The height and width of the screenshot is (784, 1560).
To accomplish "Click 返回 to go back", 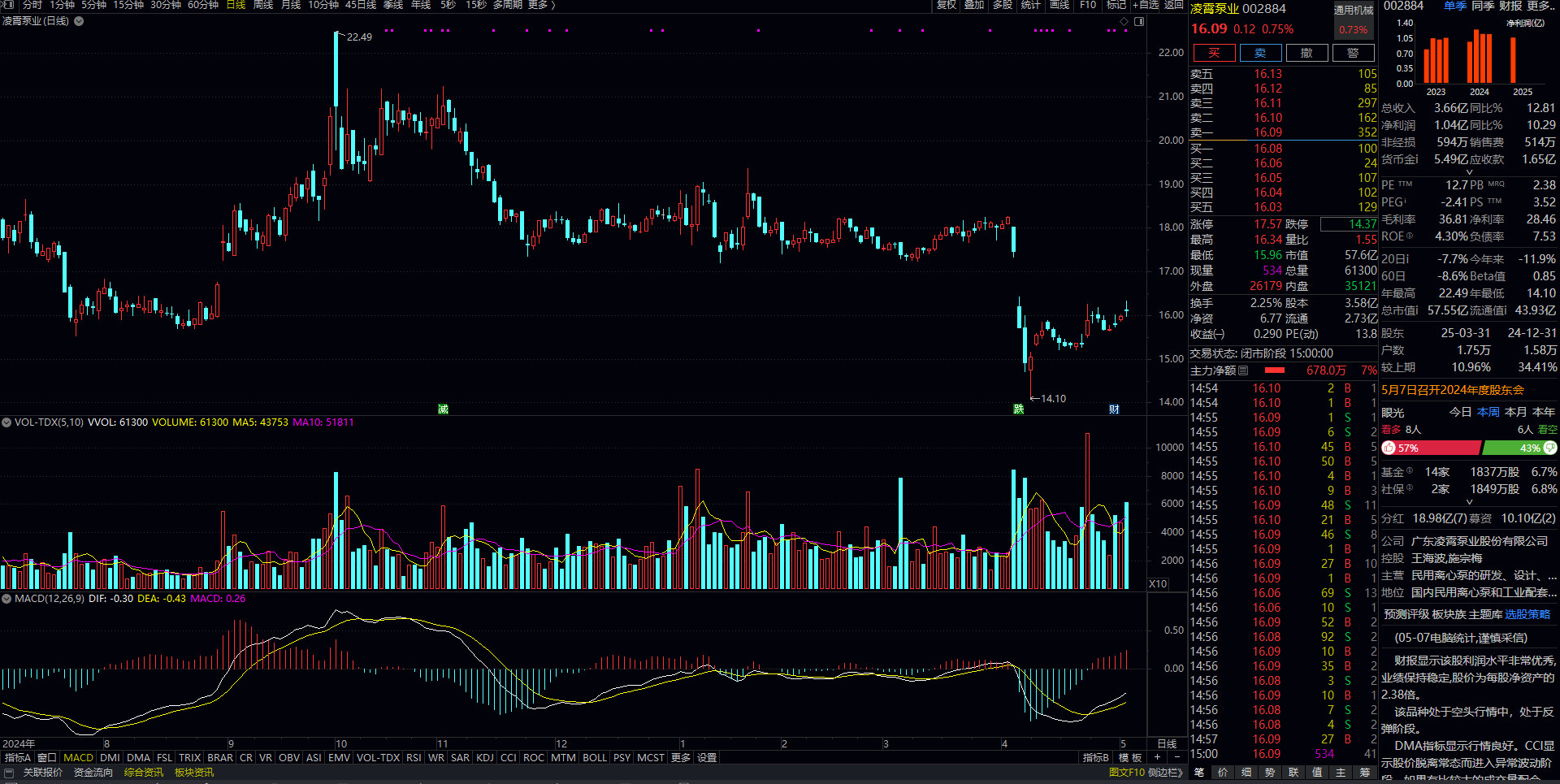I will (x=1173, y=5).
